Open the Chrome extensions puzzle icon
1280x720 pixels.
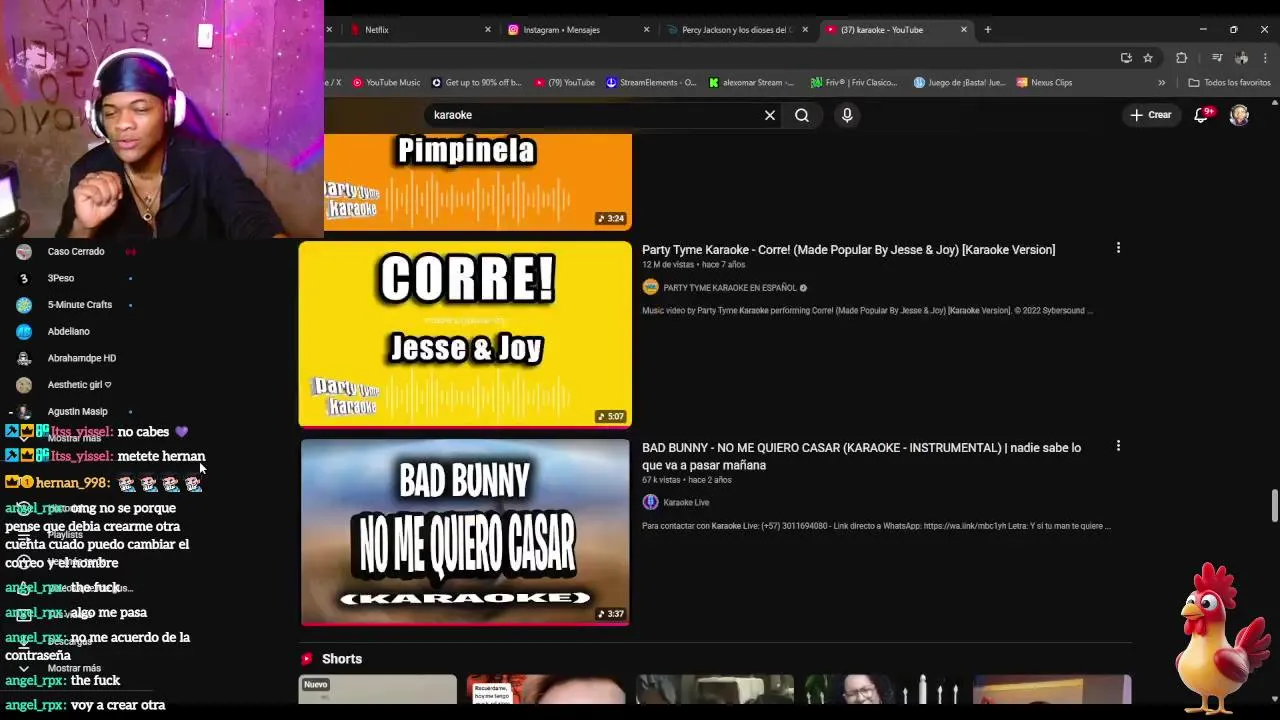tap(1181, 58)
